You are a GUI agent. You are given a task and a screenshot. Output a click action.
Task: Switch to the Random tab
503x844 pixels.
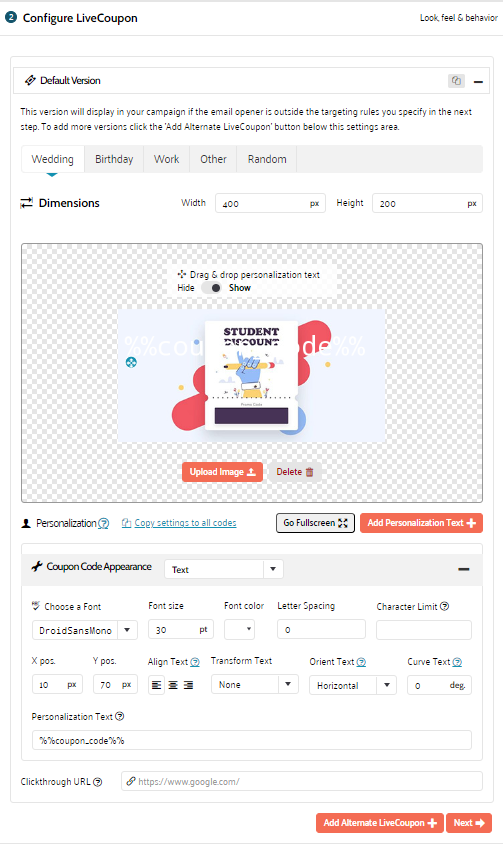(x=267, y=159)
